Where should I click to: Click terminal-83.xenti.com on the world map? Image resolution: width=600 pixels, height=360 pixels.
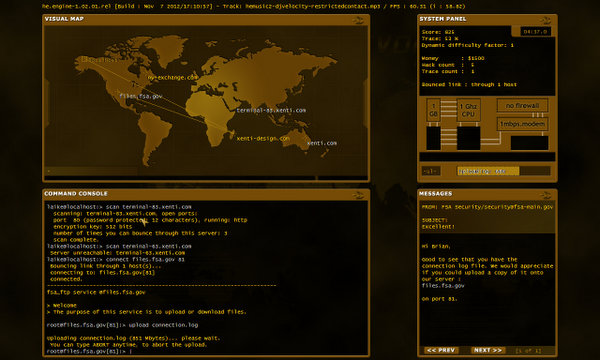click(271, 110)
